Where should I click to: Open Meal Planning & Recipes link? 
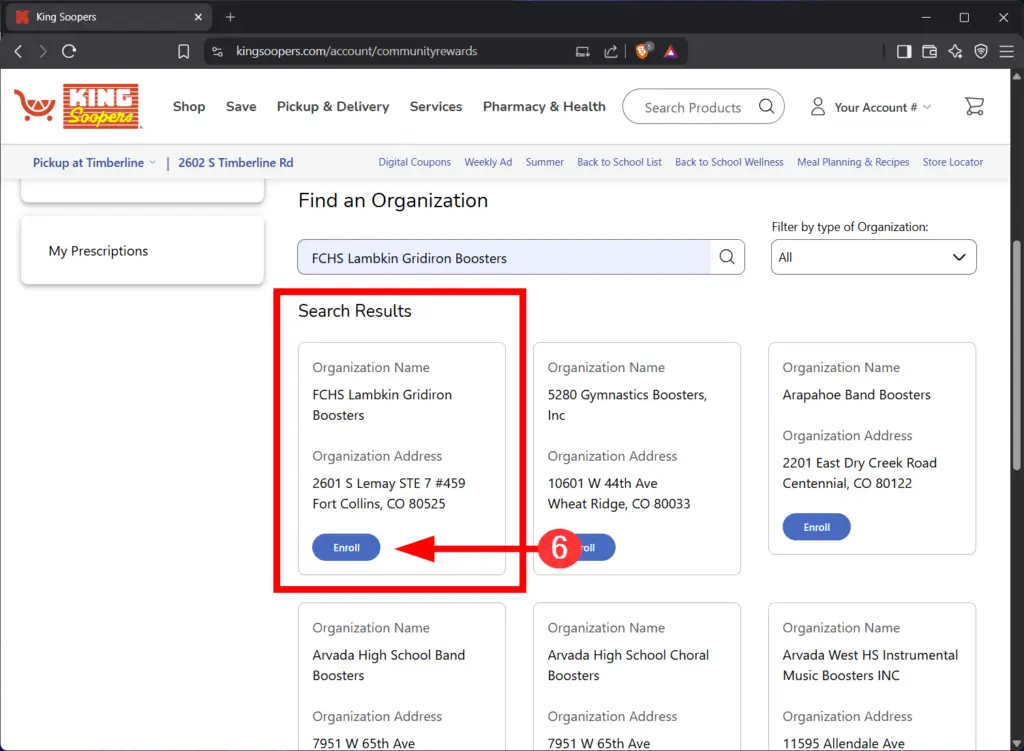tap(853, 162)
